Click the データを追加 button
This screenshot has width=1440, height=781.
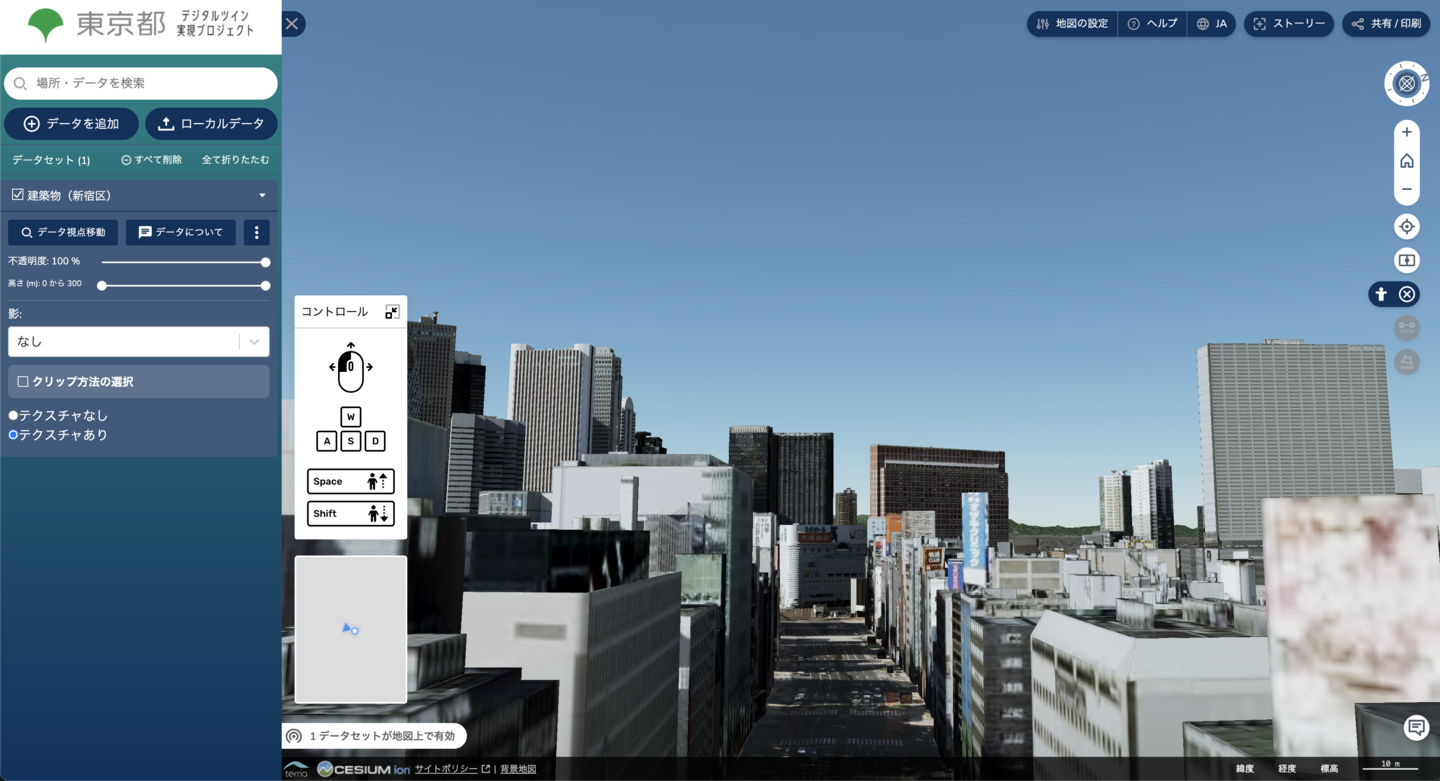[71, 124]
